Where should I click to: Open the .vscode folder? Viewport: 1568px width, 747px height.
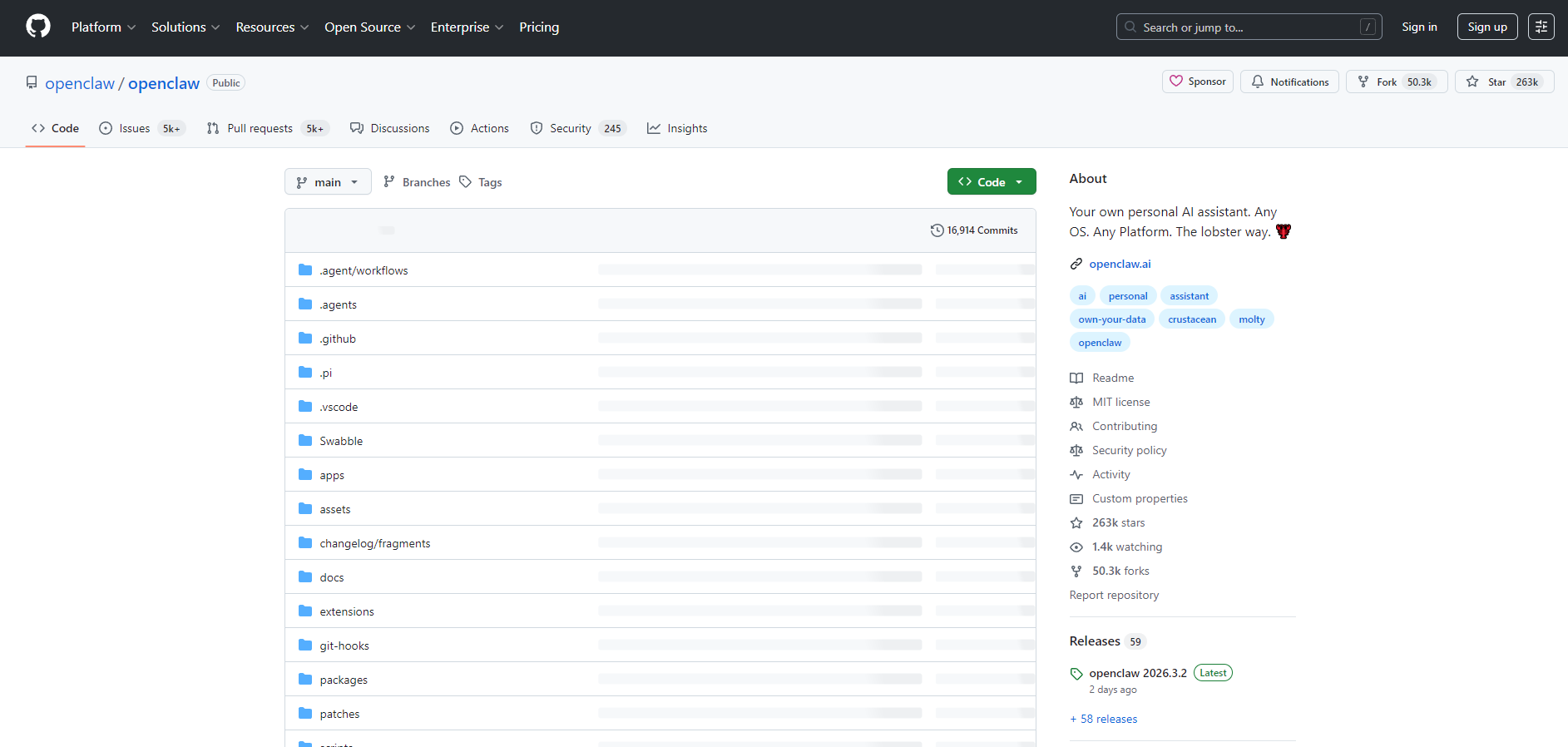tap(339, 407)
